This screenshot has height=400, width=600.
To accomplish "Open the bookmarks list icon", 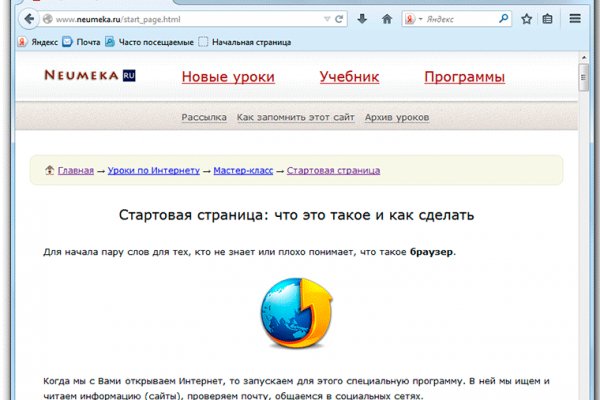I will [548, 19].
